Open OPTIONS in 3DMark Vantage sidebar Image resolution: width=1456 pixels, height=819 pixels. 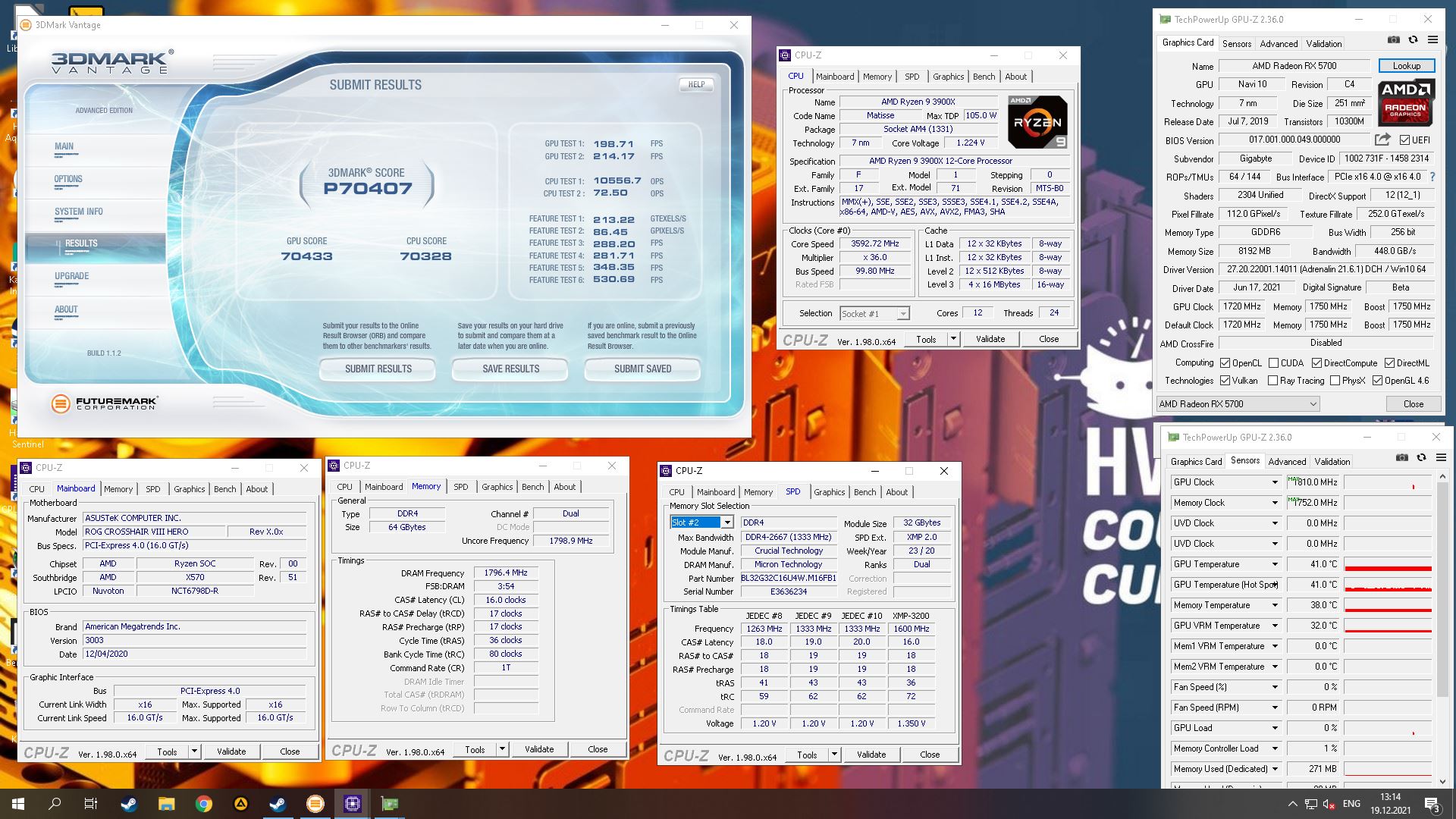[68, 180]
